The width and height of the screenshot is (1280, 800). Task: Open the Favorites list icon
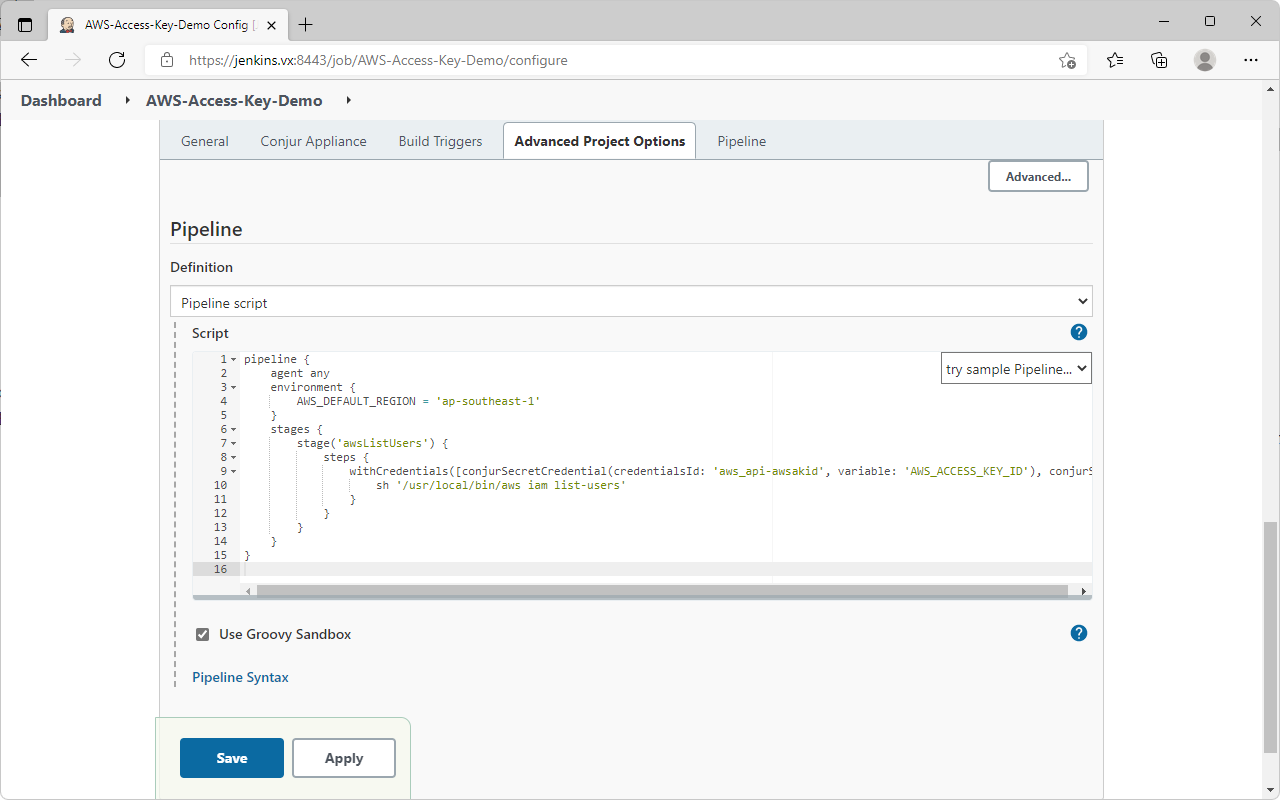1115,60
